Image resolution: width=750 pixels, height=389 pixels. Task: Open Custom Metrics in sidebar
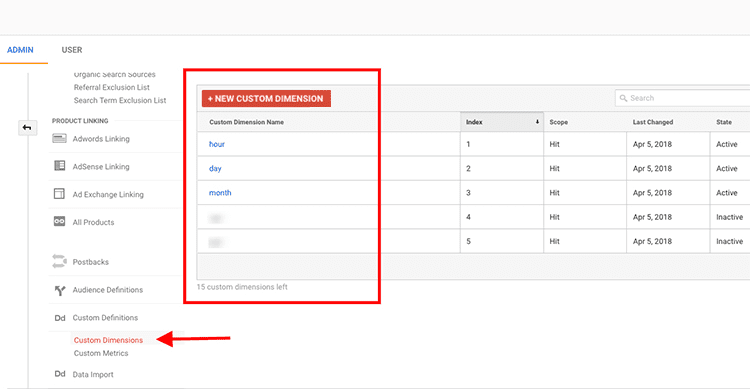pos(101,353)
